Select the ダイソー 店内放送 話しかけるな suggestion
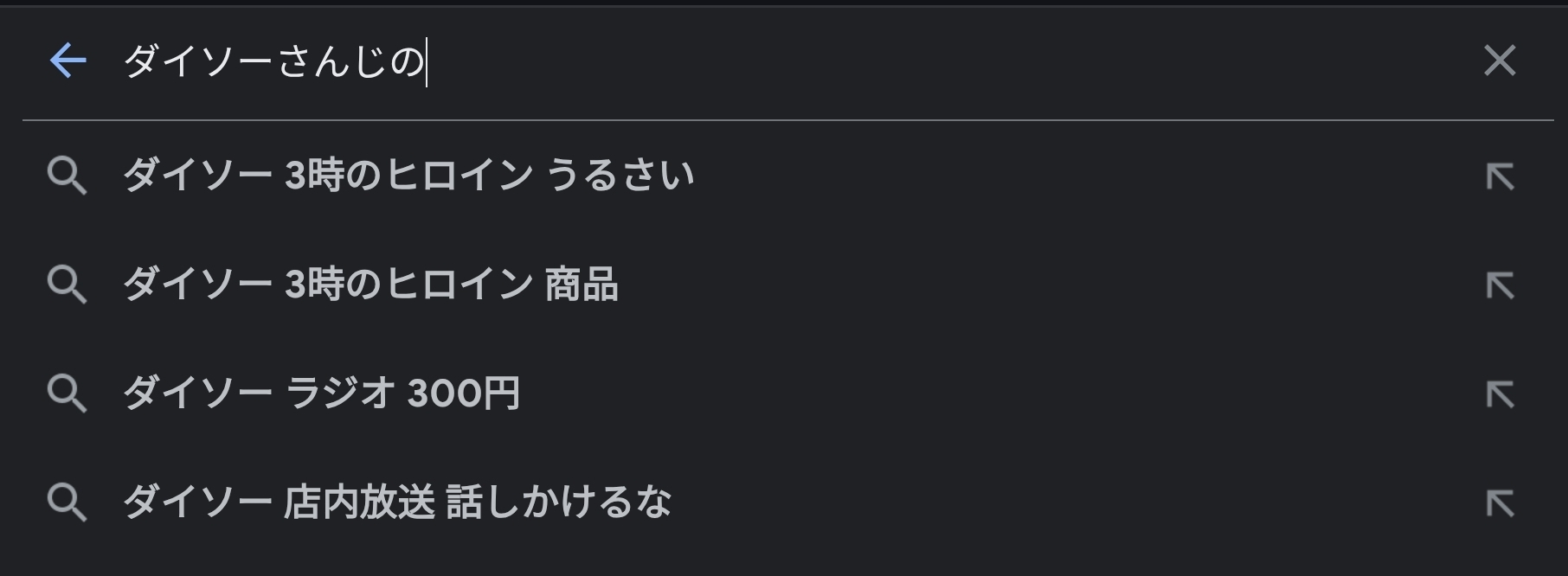 tap(397, 502)
